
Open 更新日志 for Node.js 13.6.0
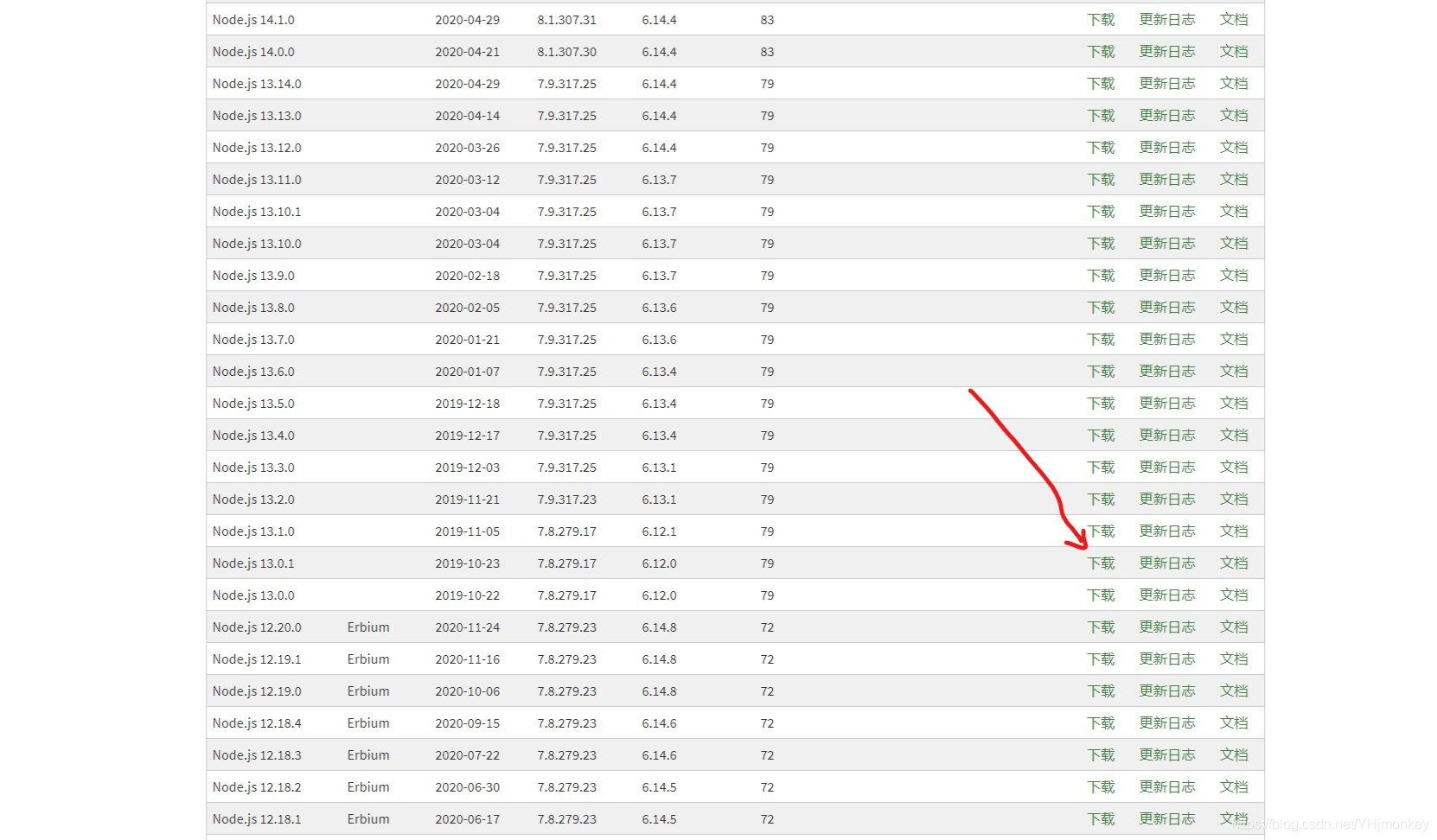click(x=1167, y=372)
